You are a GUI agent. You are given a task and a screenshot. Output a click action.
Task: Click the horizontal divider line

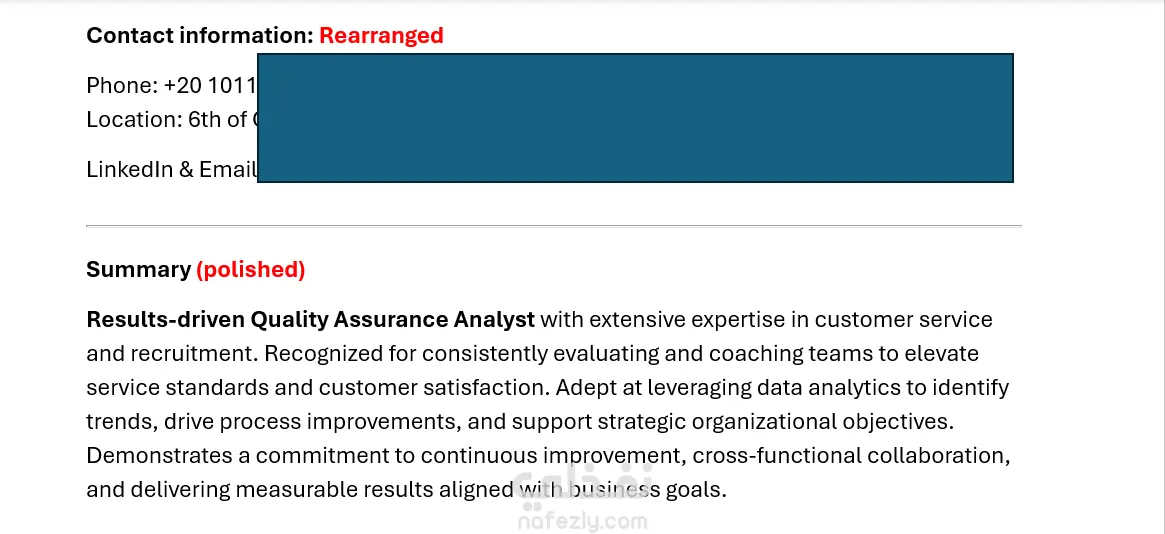coord(553,227)
